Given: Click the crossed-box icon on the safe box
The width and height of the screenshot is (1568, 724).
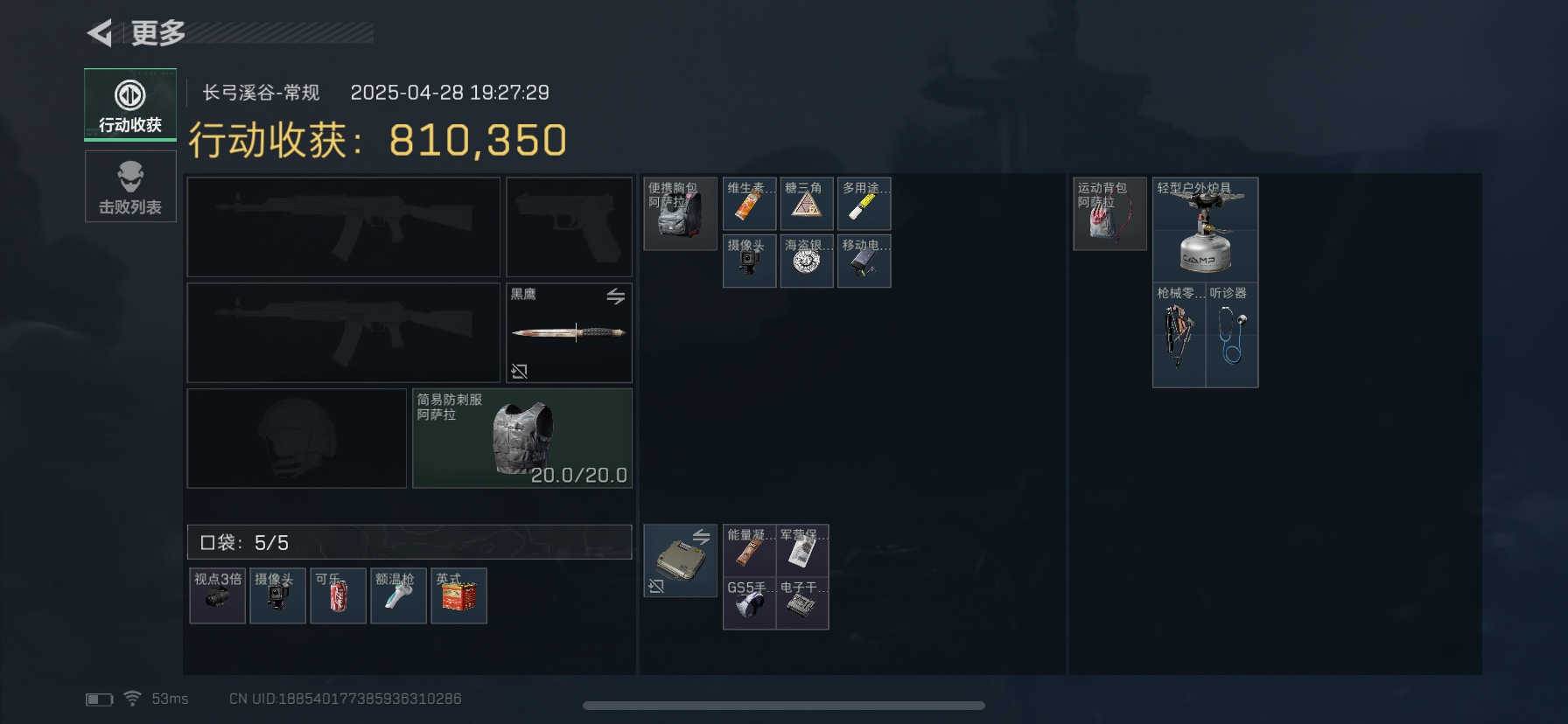Looking at the screenshot, I should 656,586.
